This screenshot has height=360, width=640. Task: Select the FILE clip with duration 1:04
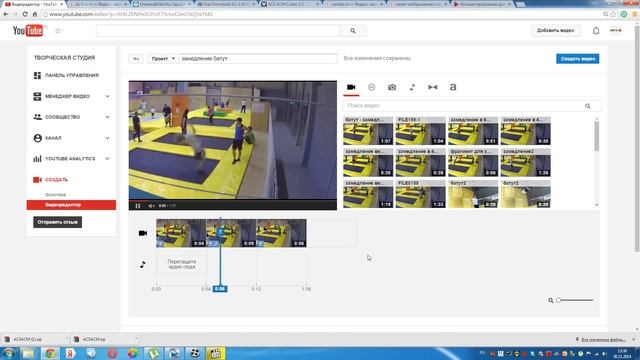pyautogui.click(x=420, y=131)
